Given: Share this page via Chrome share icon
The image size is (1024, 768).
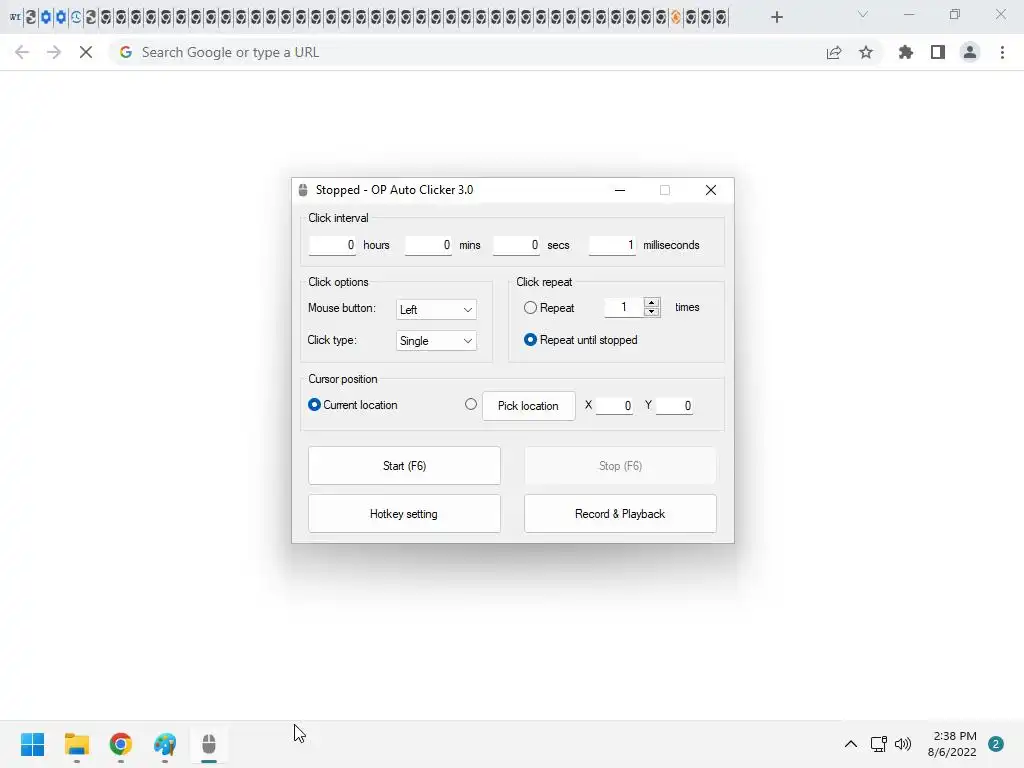Looking at the screenshot, I should [x=834, y=52].
